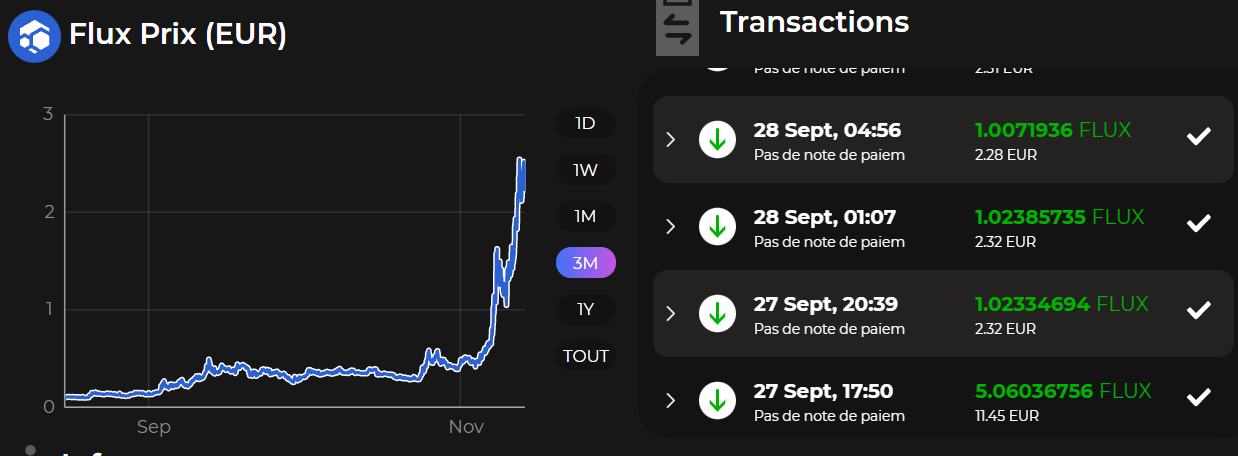This screenshot has height=456, width=1238.
Task: Click green receive arrow for 27 Sept, 20:39
Action: (x=716, y=313)
